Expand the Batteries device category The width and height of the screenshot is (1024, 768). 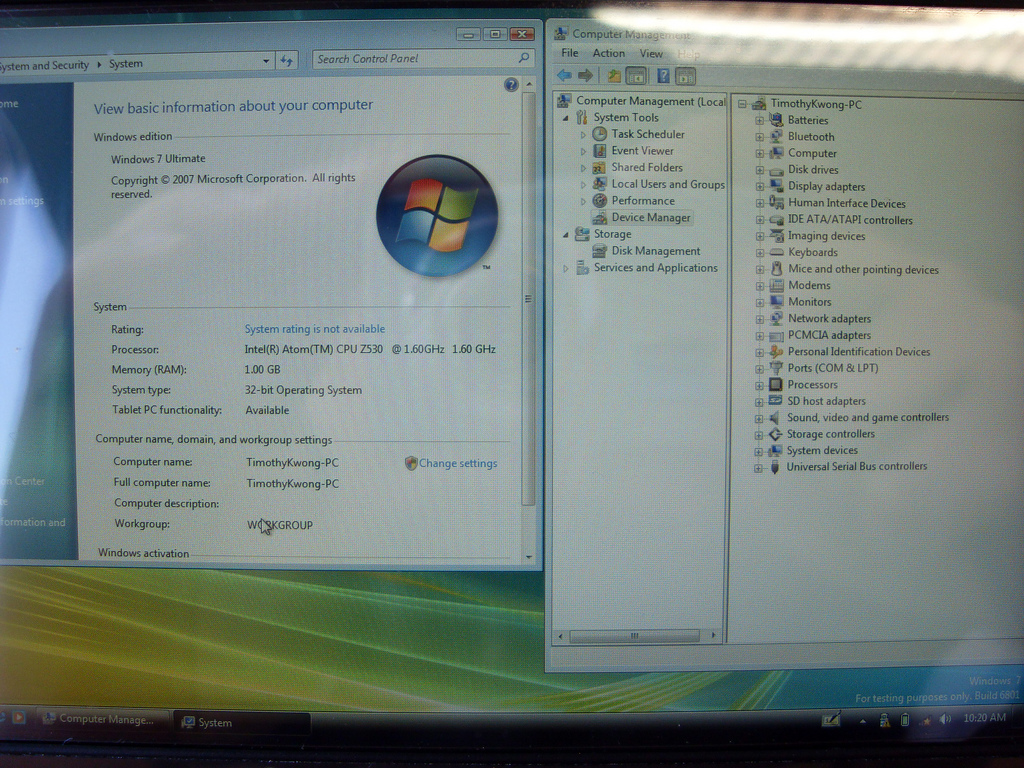759,121
